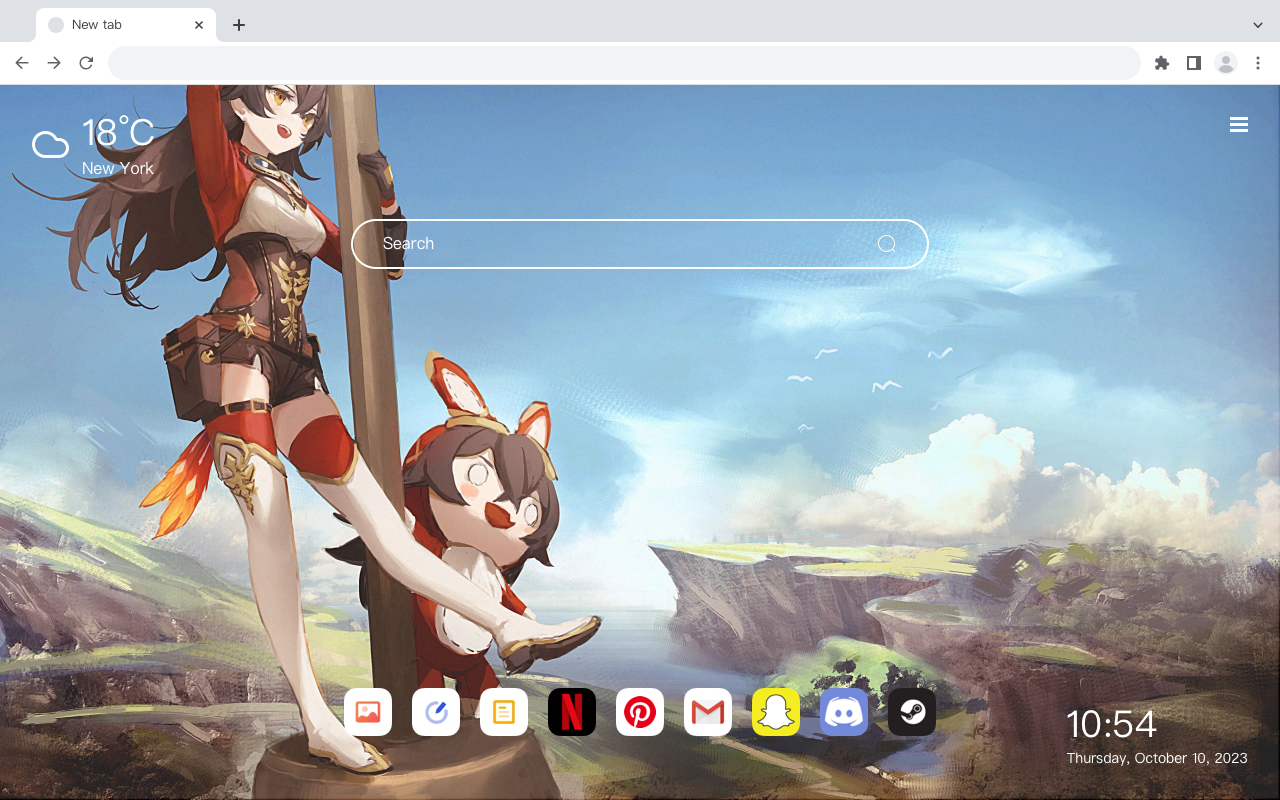Viewport: 1280px width, 800px height.
Task: Open the blue circular pen shortcut
Action: click(x=436, y=712)
